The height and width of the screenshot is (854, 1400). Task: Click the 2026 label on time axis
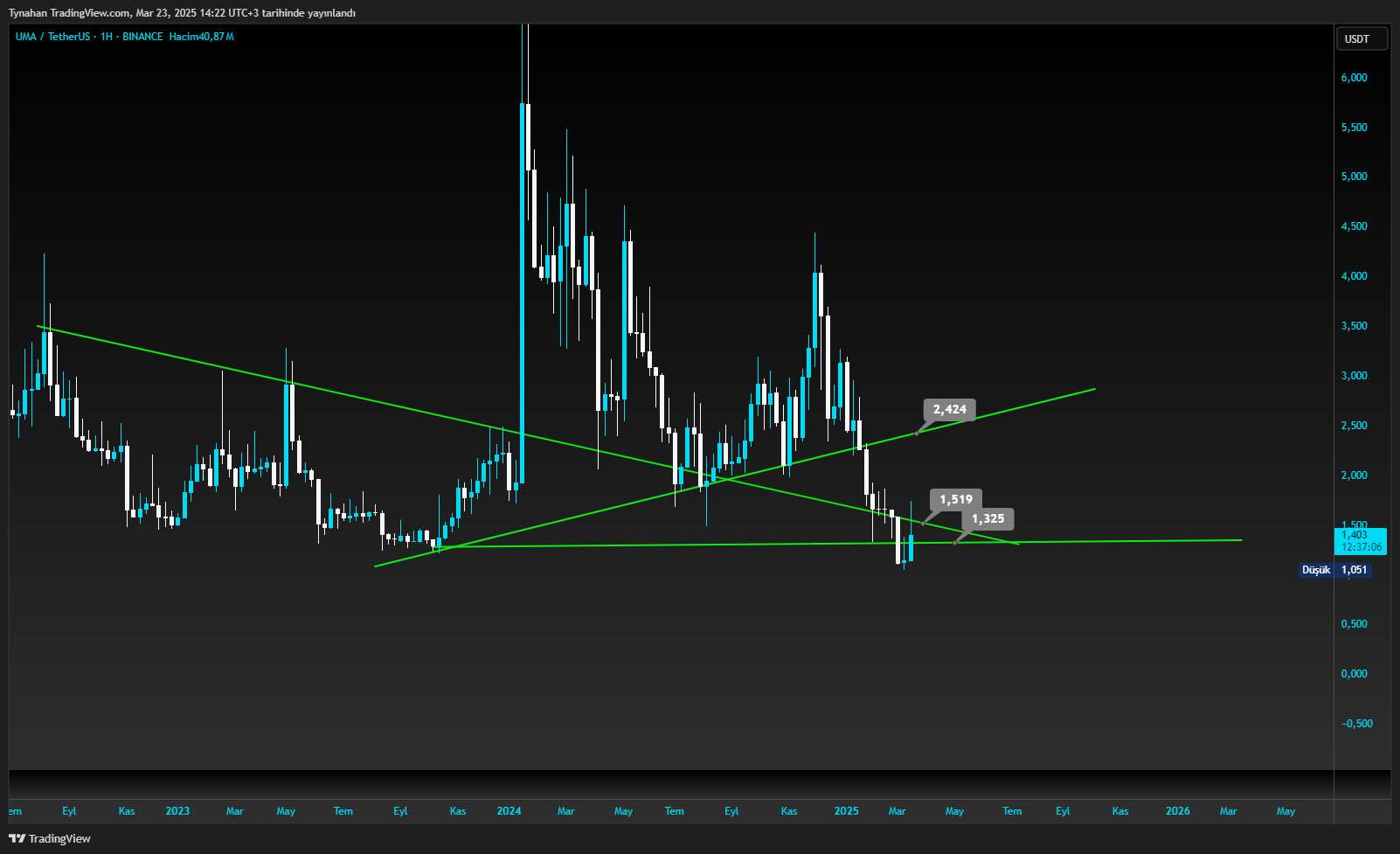pos(1178,811)
